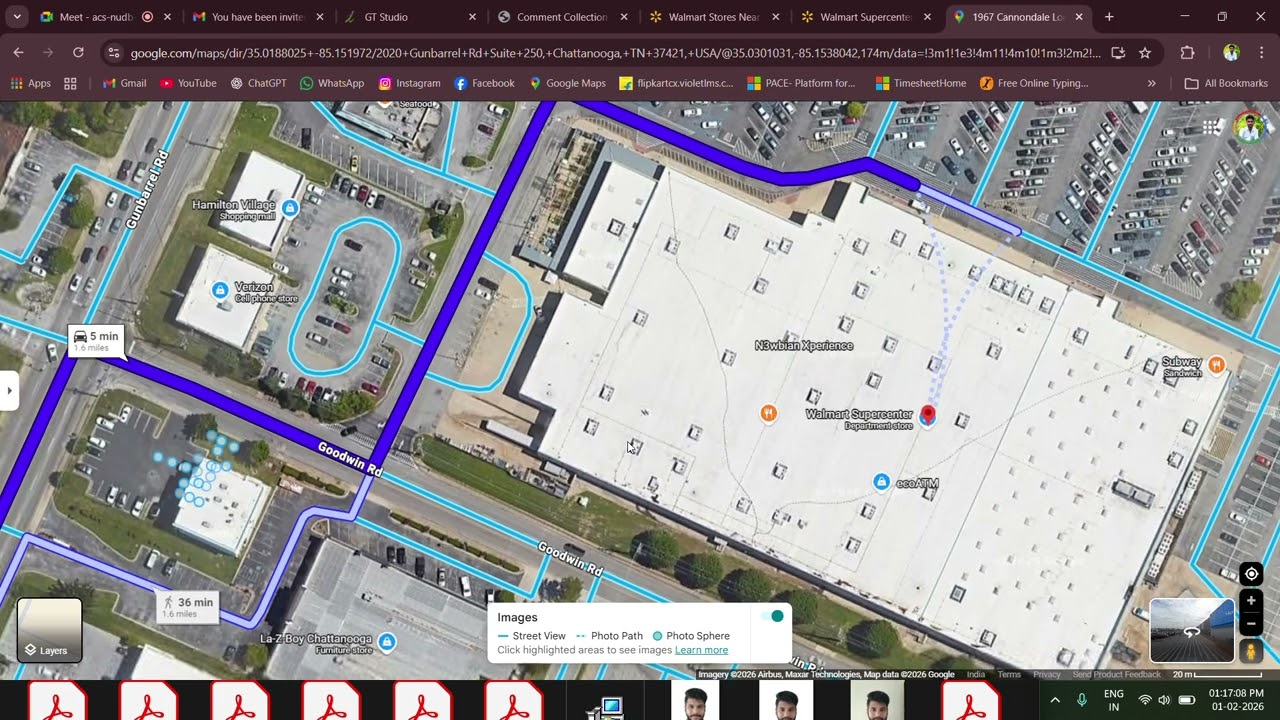Image resolution: width=1280 pixels, height=720 pixels.
Task: Open a new browser tab
Action: 1109,17
